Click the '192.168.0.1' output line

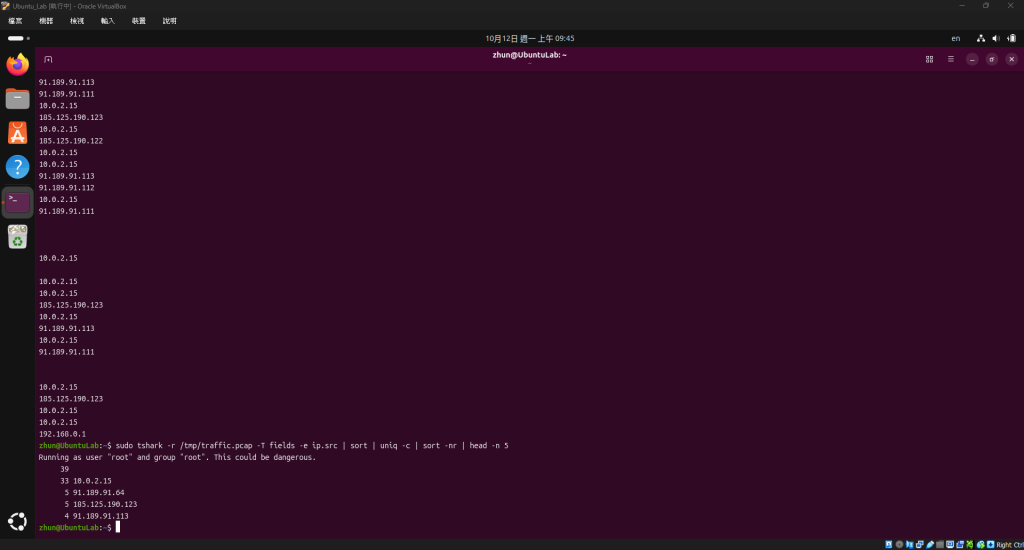point(62,434)
